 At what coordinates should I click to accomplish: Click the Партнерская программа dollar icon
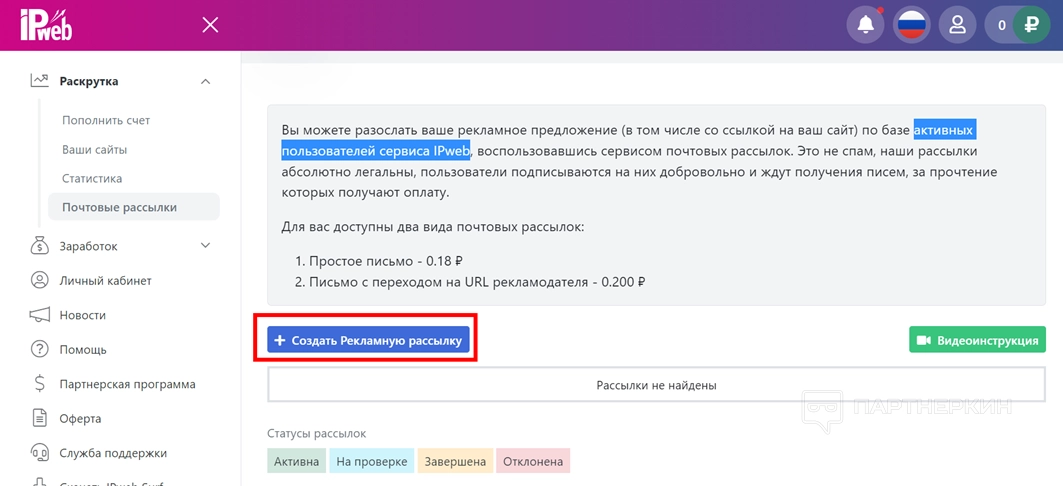(40, 384)
